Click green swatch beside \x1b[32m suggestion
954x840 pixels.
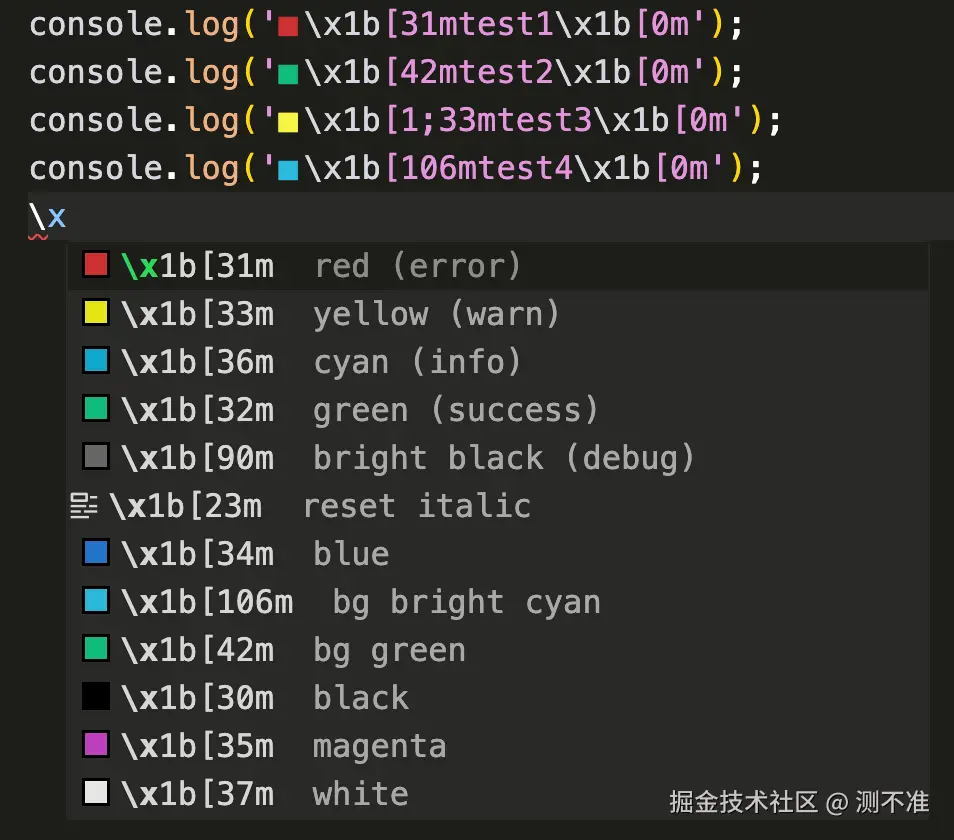coord(96,409)
